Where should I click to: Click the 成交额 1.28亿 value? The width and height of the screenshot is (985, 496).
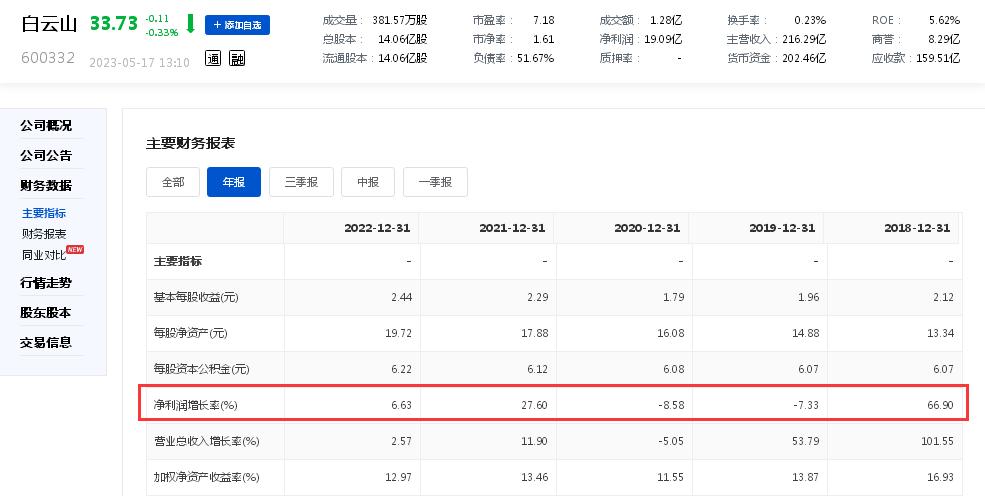(665, 21)
